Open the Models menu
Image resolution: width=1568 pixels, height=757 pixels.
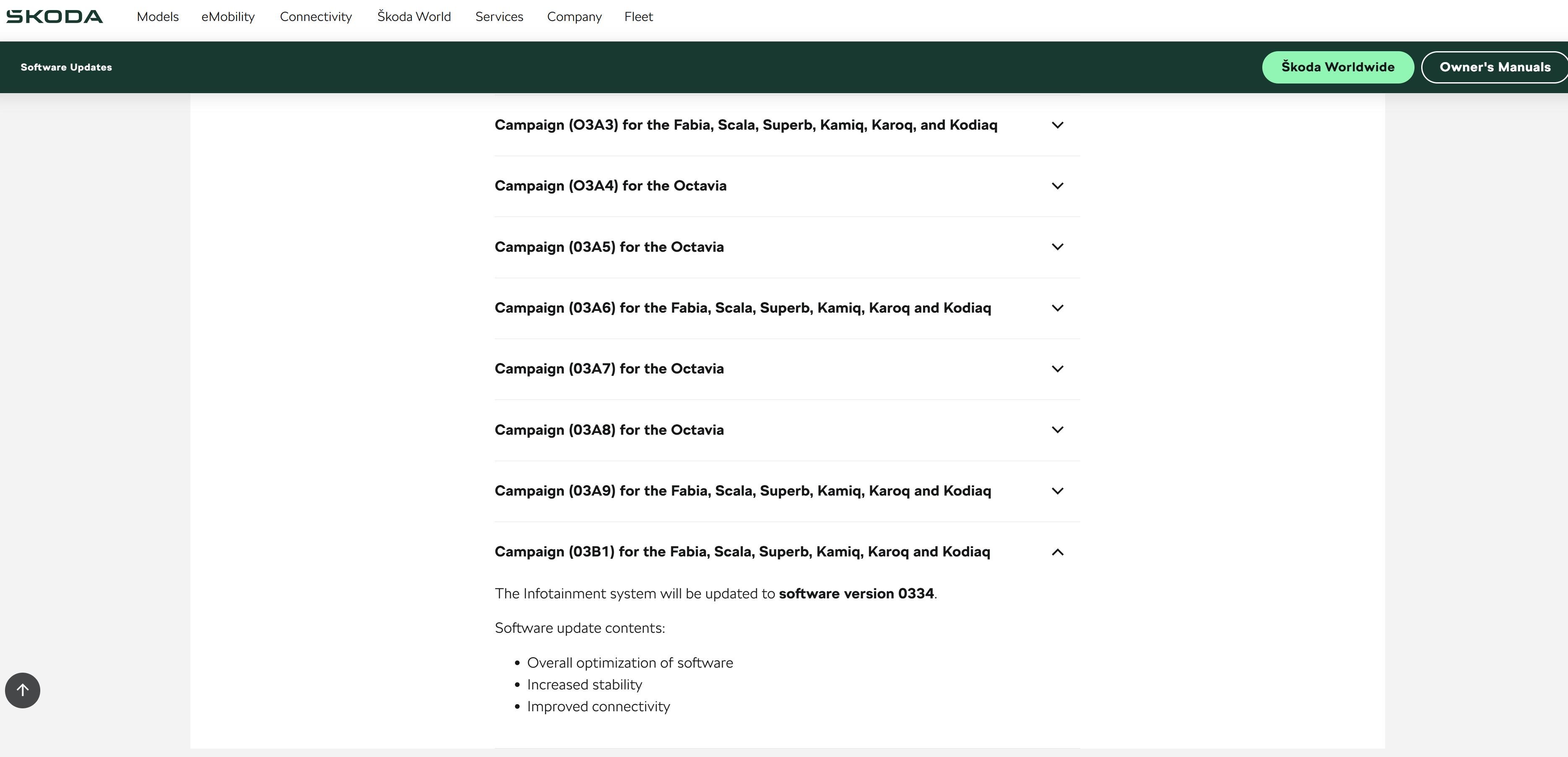coord(158,16)
